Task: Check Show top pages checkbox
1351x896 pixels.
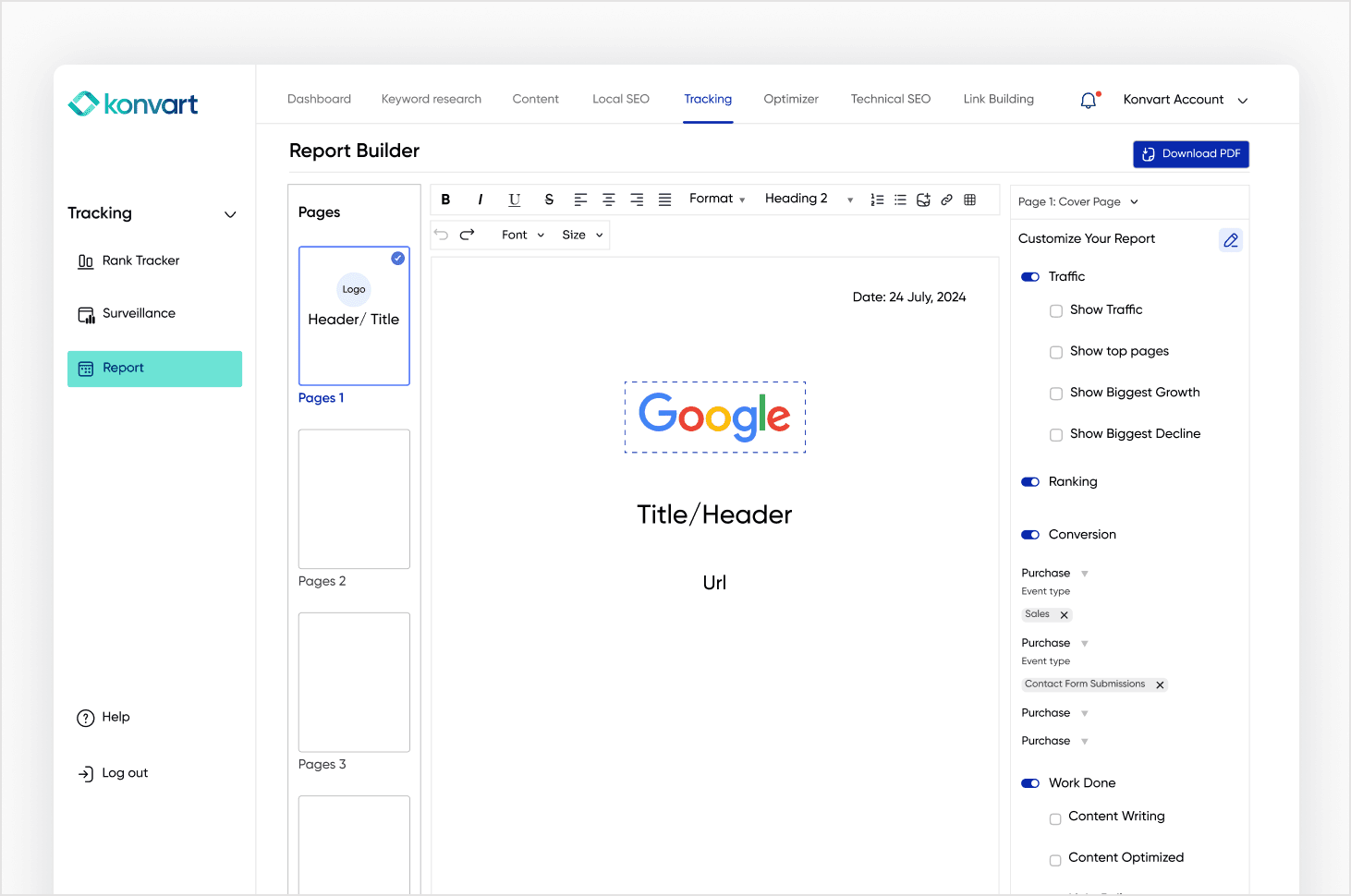Action: click(x=1056, y=353)
